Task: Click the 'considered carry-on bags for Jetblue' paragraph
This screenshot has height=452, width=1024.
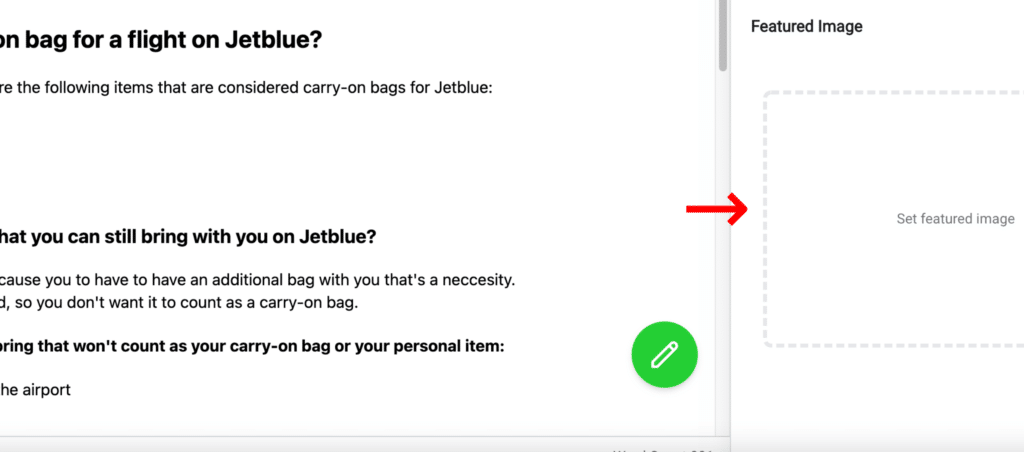Action: [246, 88]
